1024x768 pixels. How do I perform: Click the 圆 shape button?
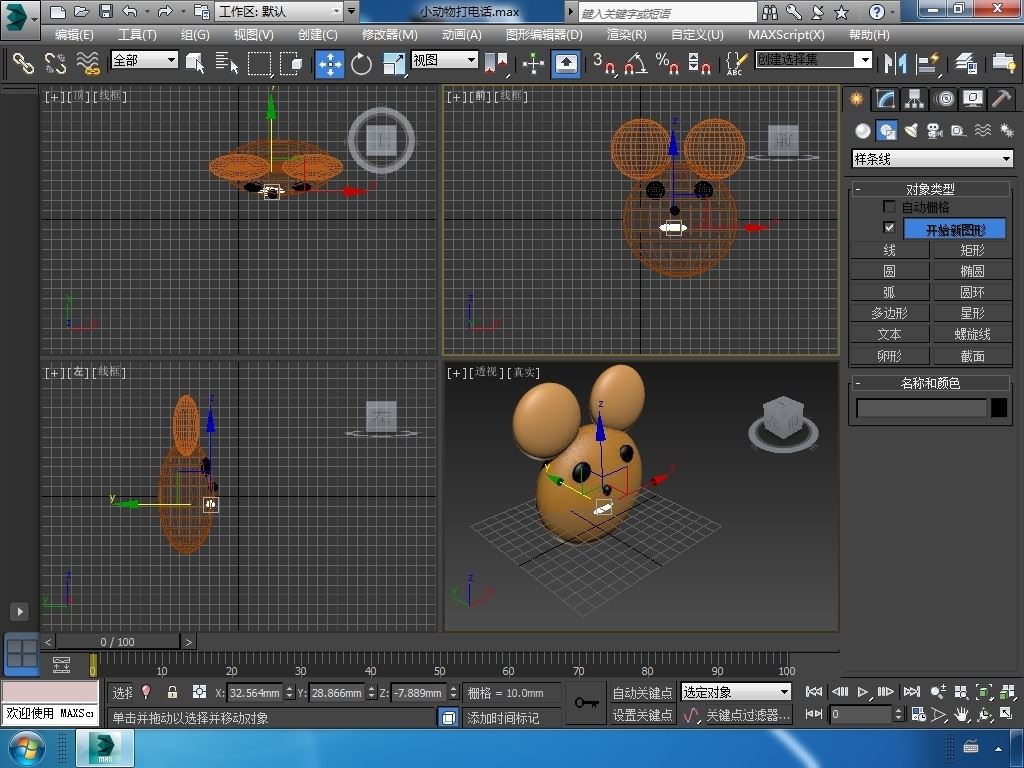tap(889, 271)
